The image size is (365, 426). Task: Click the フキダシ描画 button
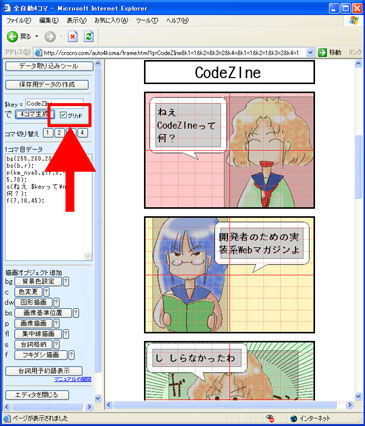pos(41,355)
